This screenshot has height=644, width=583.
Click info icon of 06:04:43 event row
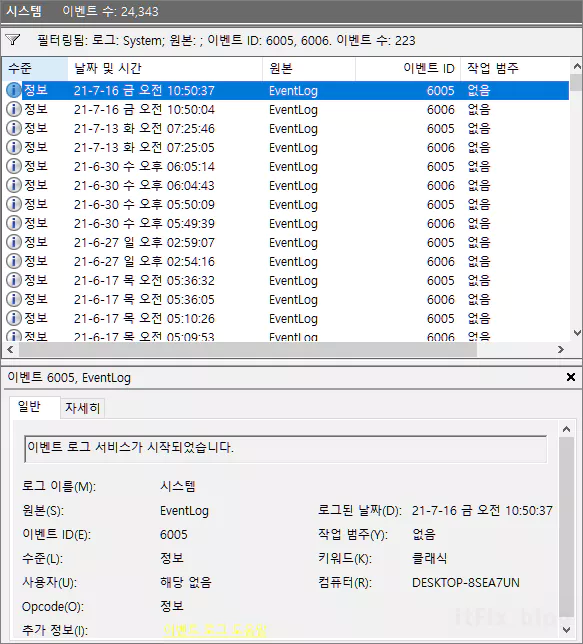[14, 185]
